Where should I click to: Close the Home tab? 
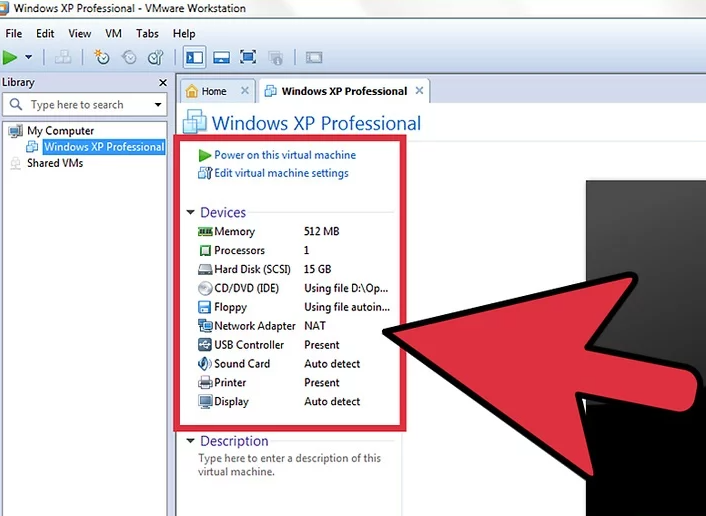244,91
